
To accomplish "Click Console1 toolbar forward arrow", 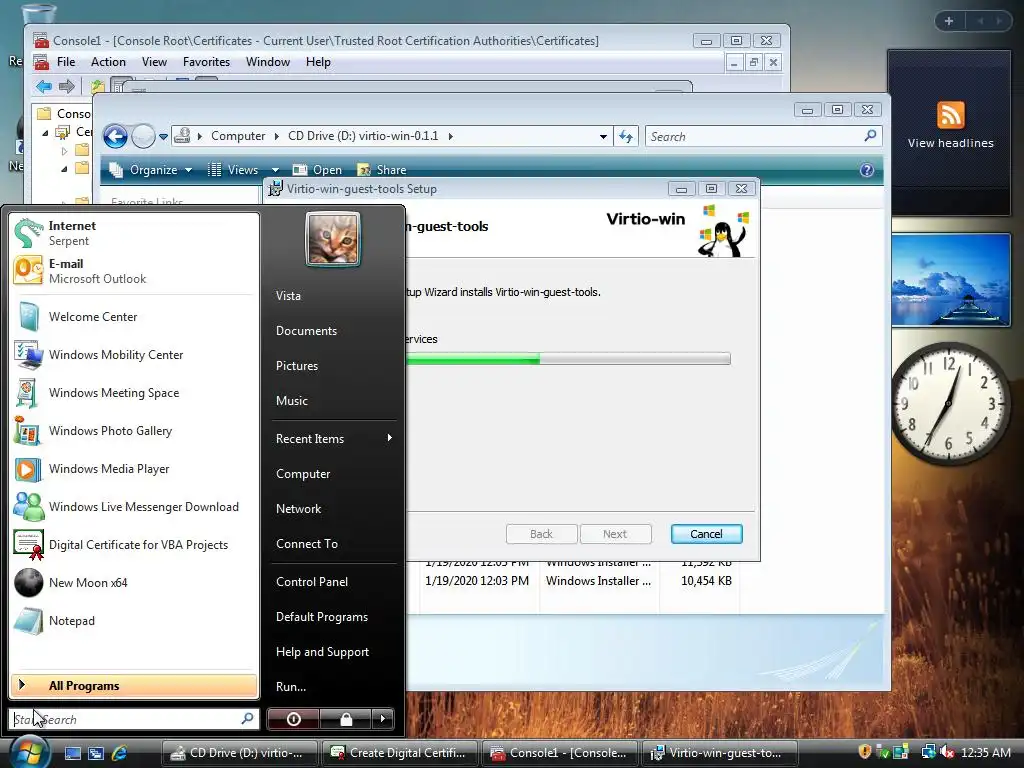I will [x=67, y=86].
